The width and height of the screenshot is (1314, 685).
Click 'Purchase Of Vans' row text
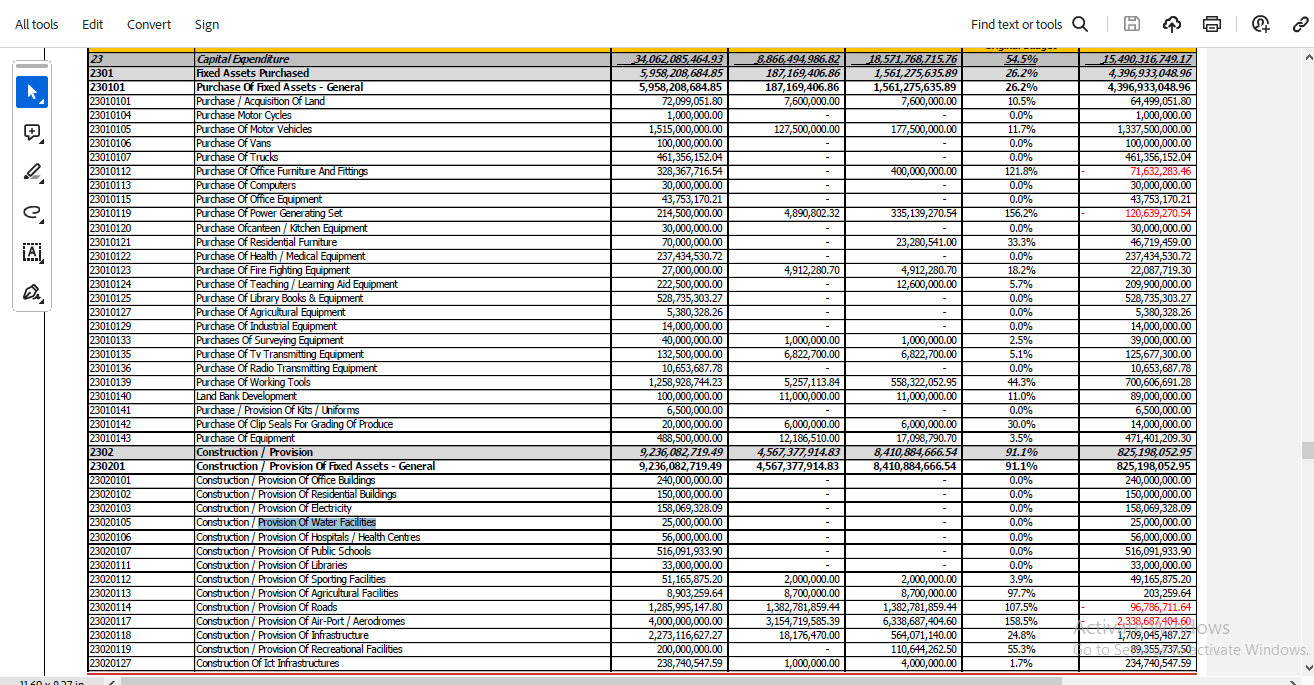coord(234,143)
